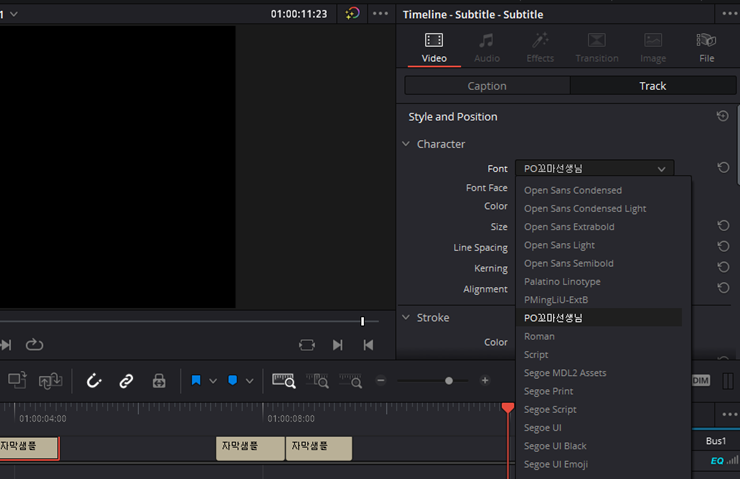Select custom zoom icon
740x479 pixels.
pyautogui.click(x=351, y=380)
